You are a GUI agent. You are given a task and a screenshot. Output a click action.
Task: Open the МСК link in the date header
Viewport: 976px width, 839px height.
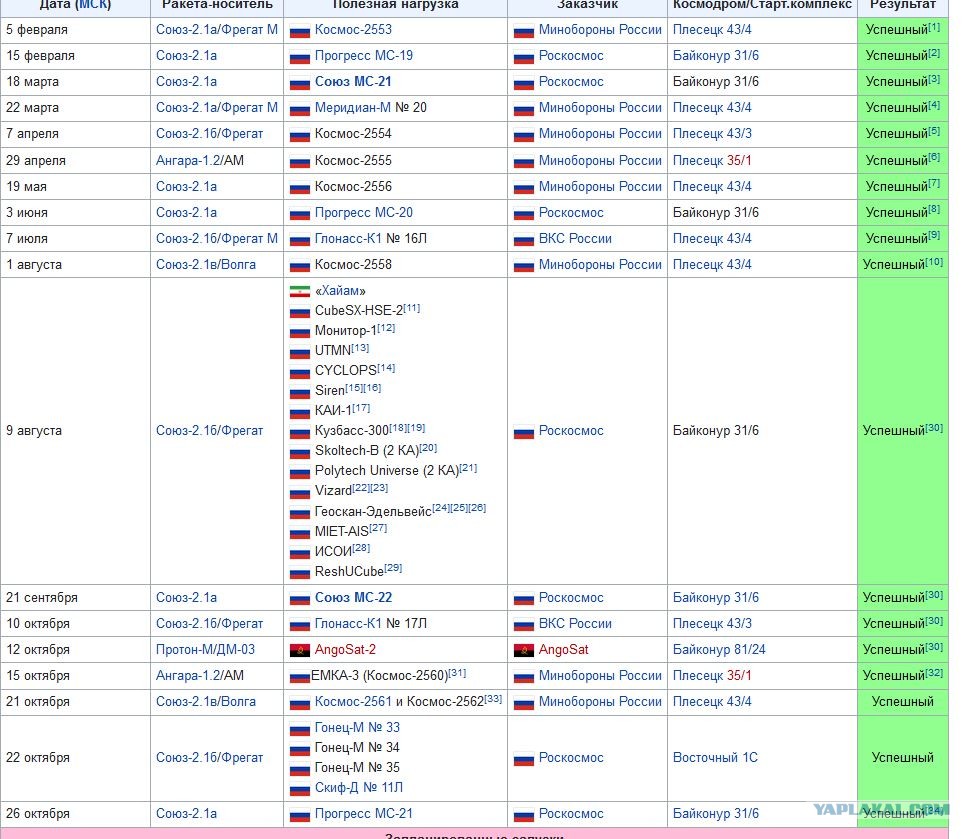tap(93, 4)
